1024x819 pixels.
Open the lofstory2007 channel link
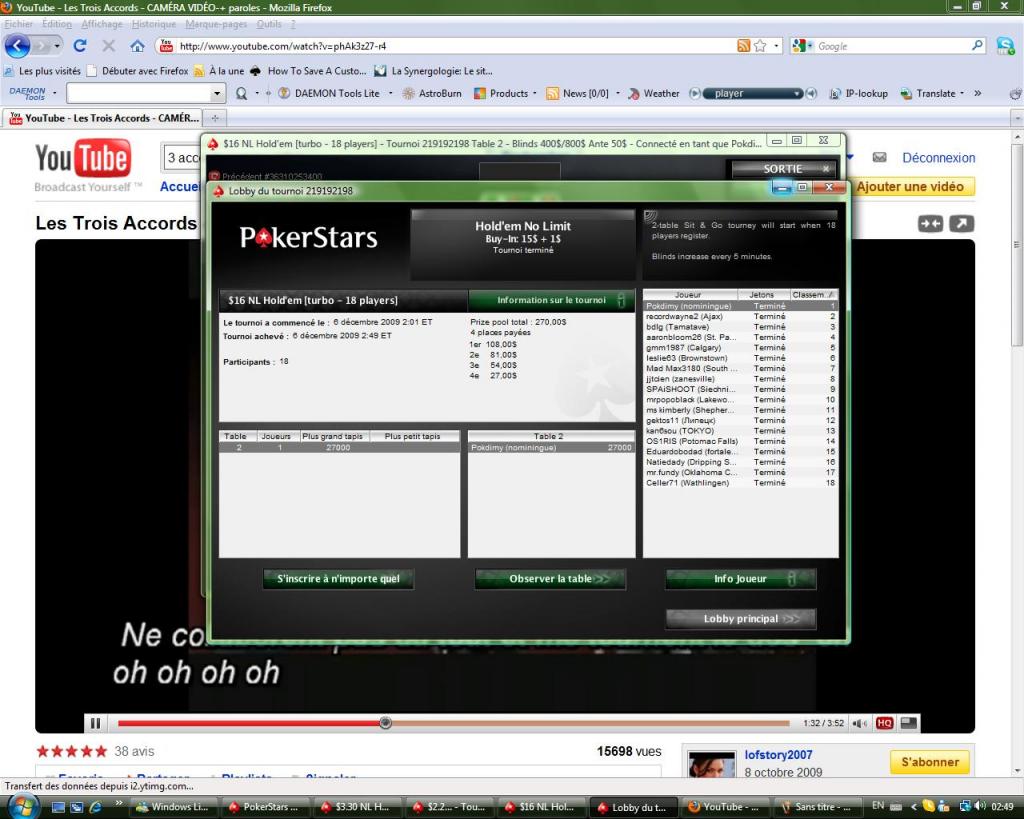pyautogui.click(x=778, y=755)
